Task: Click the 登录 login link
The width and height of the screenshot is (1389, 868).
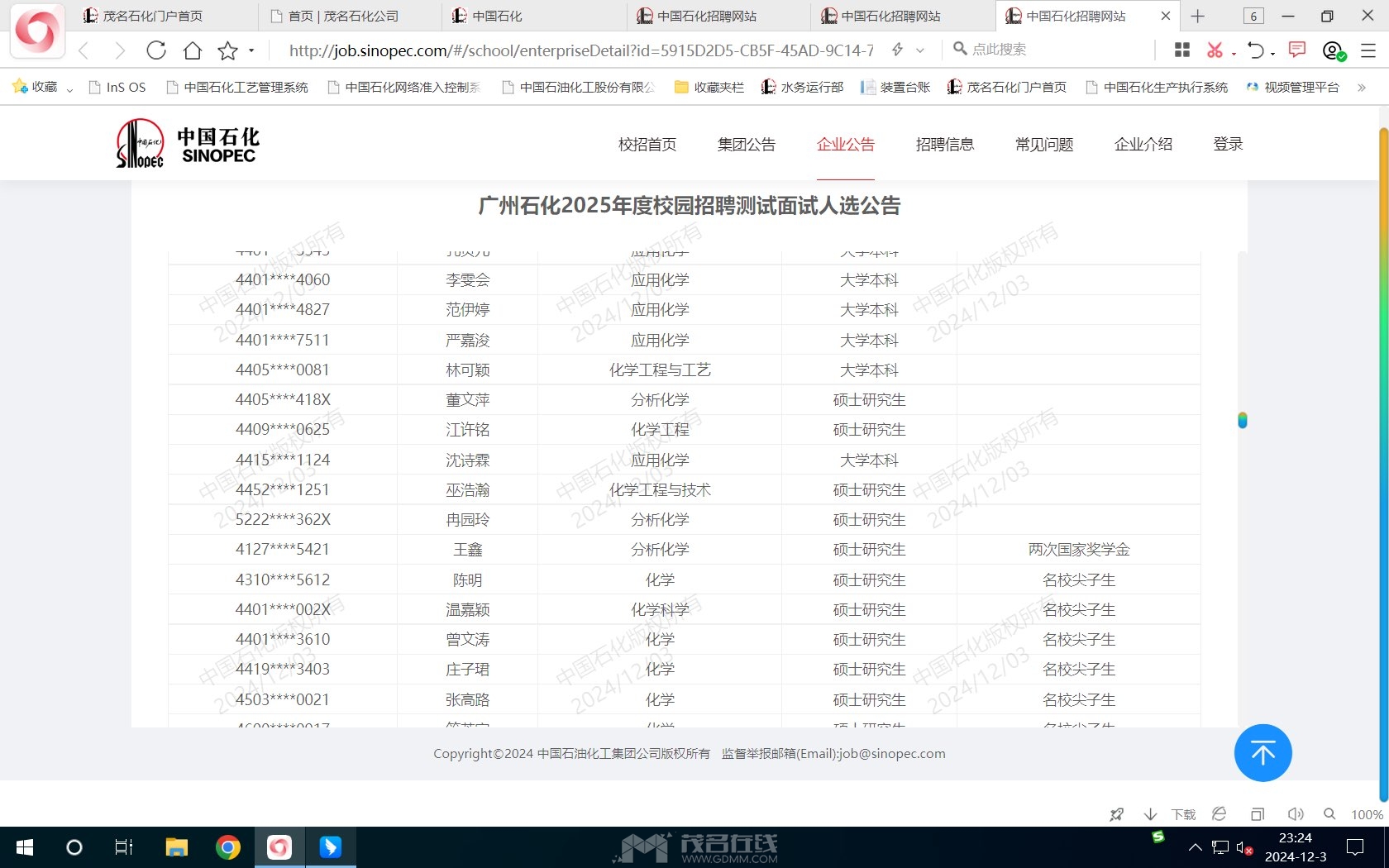Action: click(1228, 145)
